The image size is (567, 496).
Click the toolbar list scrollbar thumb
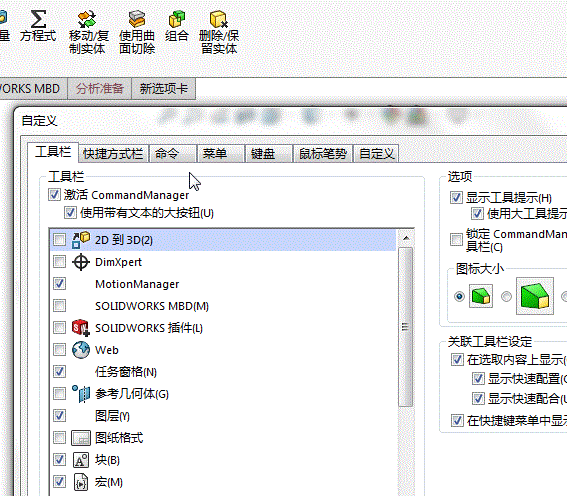406,327
